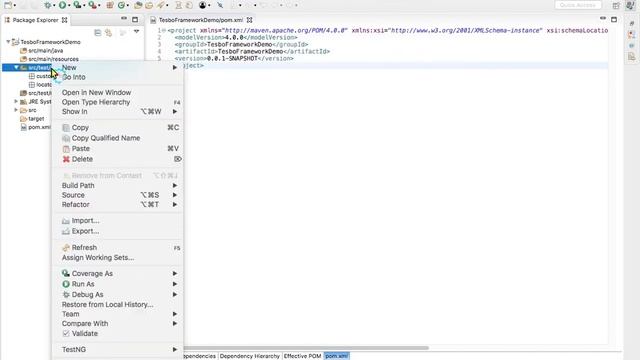Open the Run toolbar button dropdown arrow
This screenshot has width=640, height=360.
click(69, 5)
